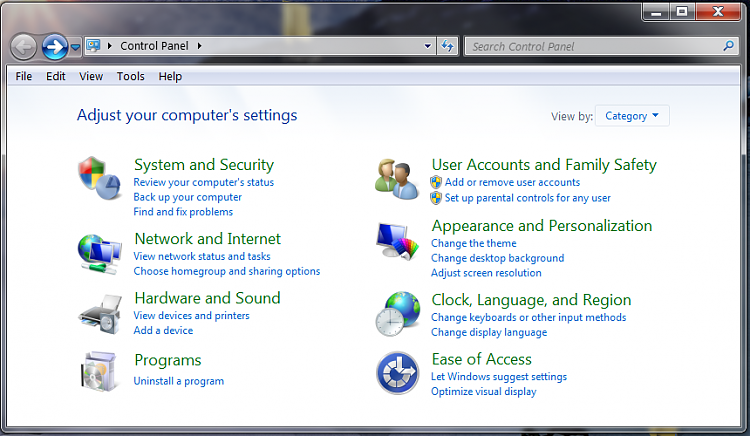Image resolution: width=750 pixels, height=436 pixels.
Task: Open System and Security shield icon
Action: coord(99,178)
